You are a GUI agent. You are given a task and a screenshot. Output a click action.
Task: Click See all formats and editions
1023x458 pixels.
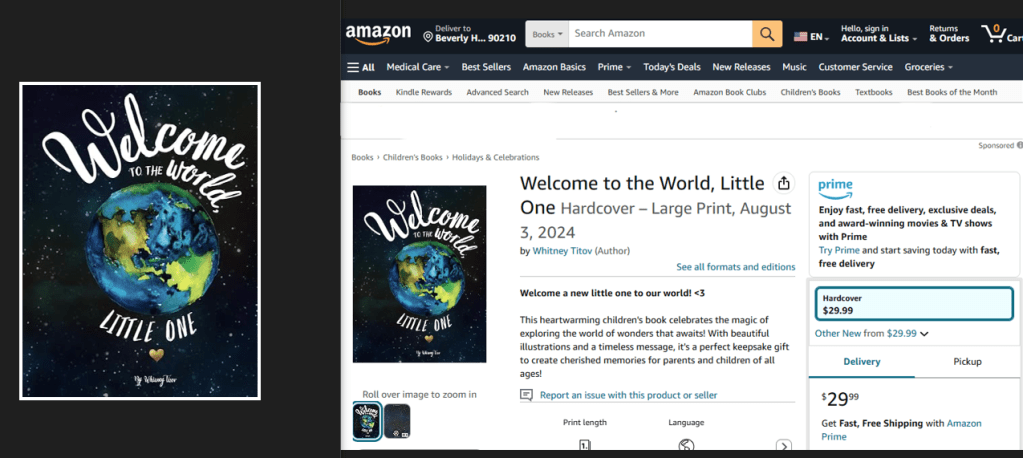coord(735,267)
